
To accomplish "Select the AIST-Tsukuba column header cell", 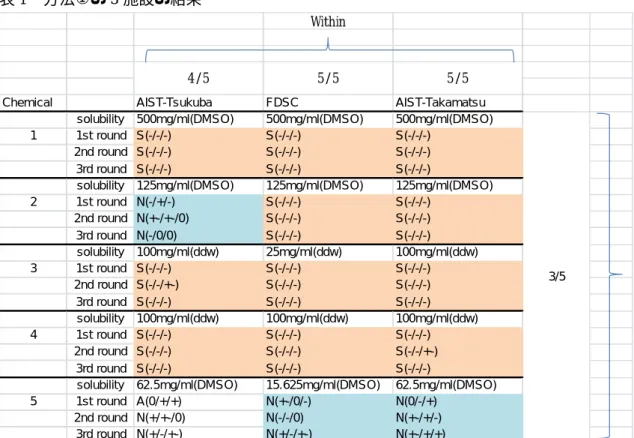I will 198,102.
